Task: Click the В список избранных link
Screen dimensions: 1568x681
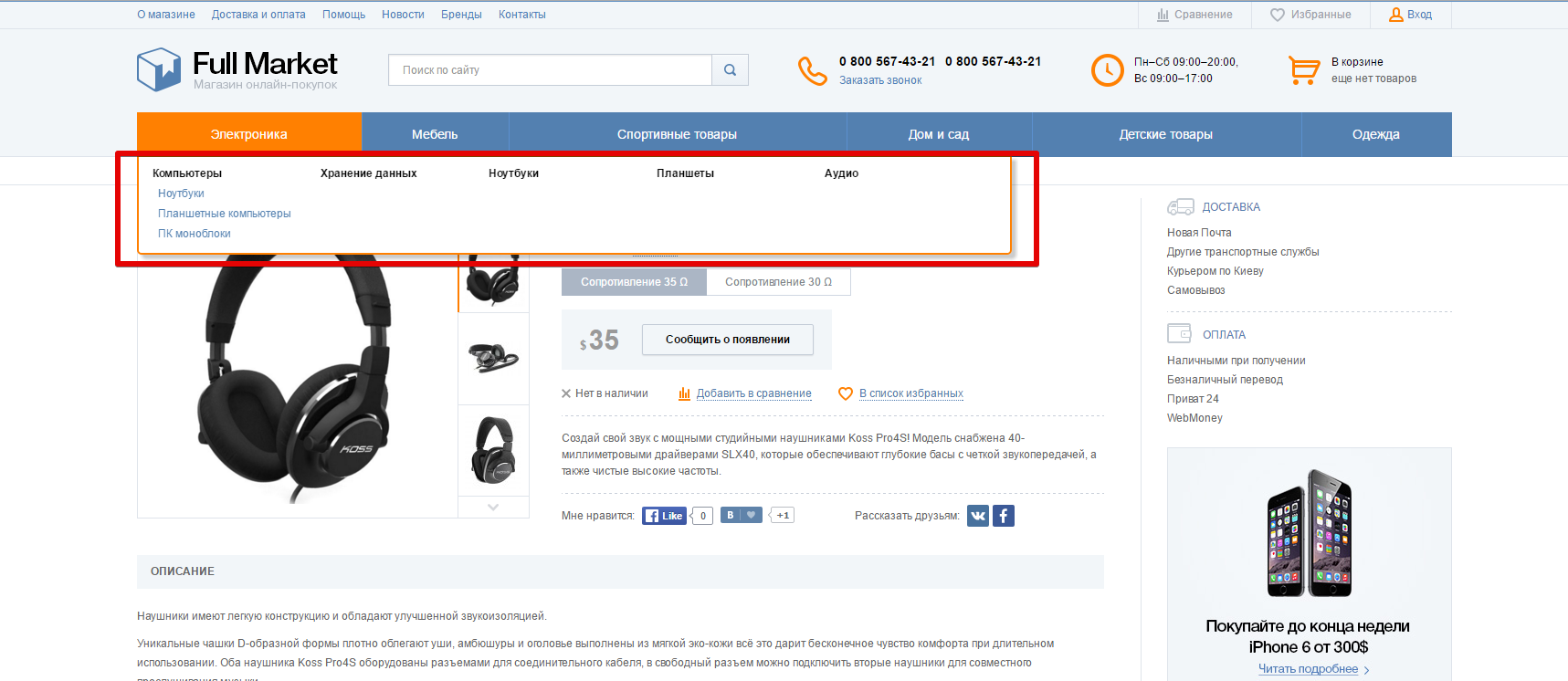Action: coord(911,393)
